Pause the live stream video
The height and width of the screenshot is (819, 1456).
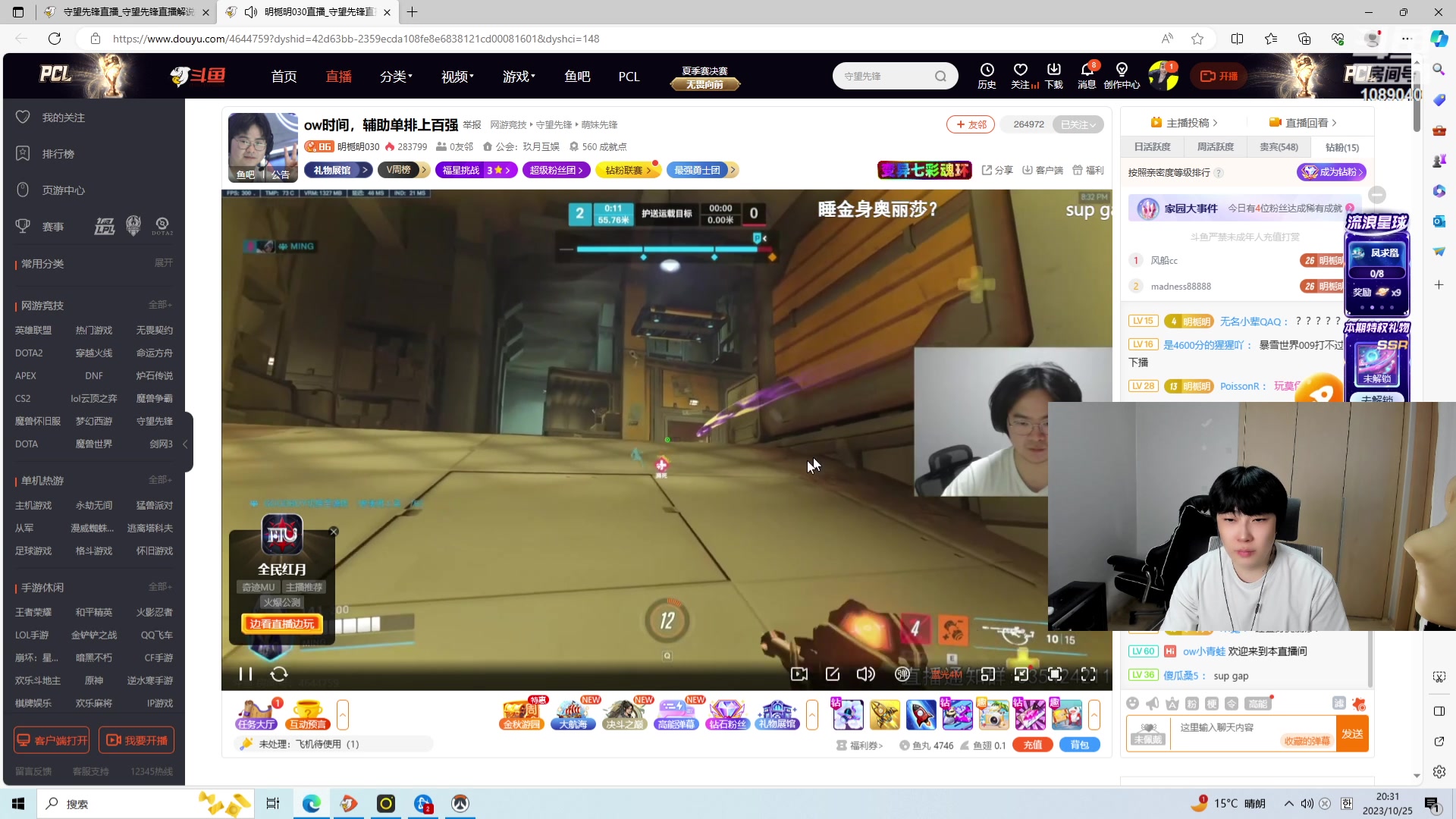245,674
